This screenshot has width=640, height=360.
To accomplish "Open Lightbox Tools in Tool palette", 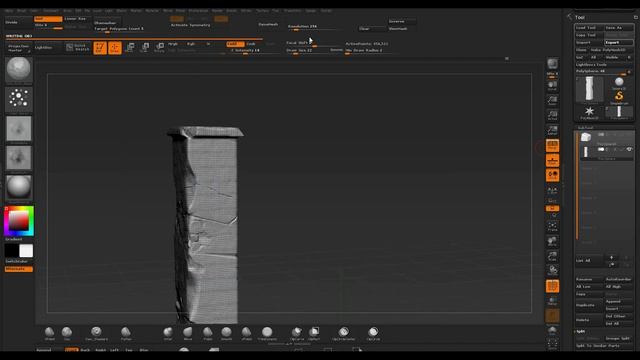I will pyautogui.click(x=591, y=64).
